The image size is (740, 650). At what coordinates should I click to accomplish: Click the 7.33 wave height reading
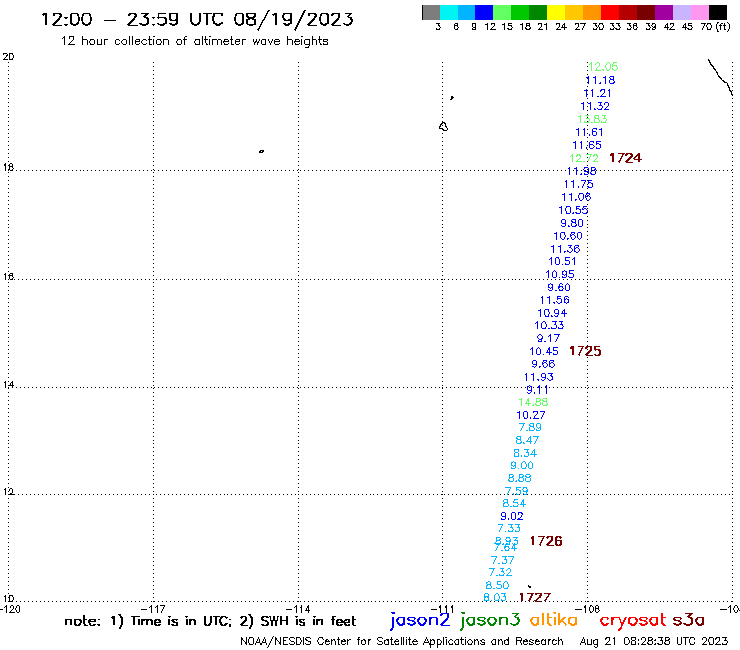[x=509, y=528]
